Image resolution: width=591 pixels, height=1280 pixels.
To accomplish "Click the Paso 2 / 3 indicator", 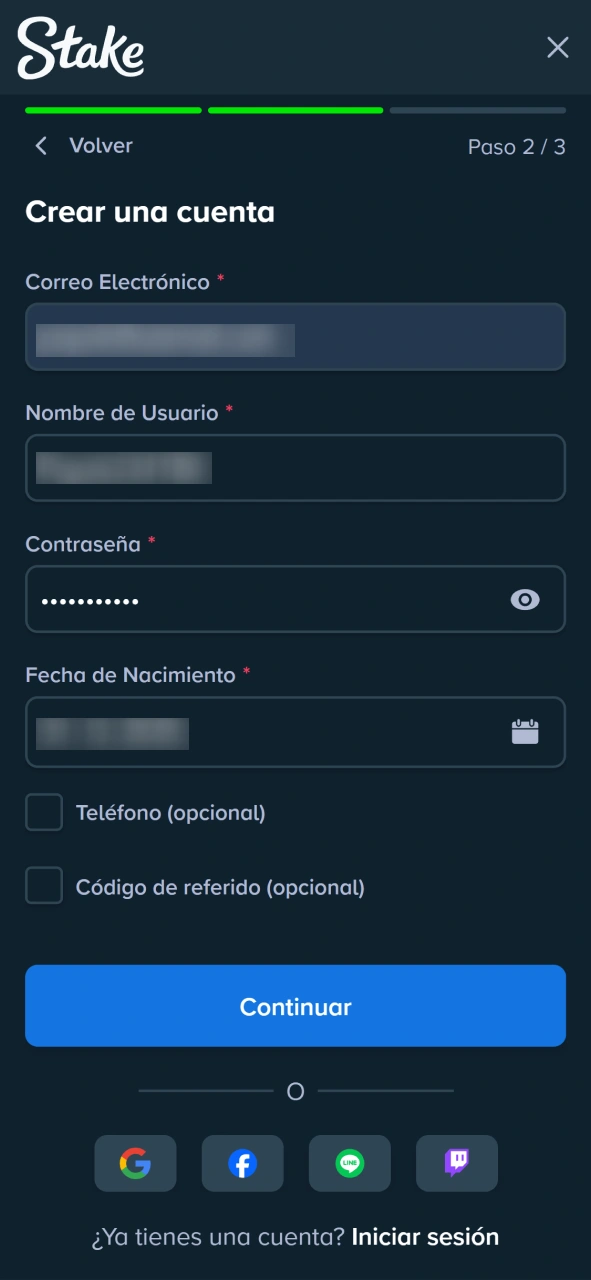I will pyautogui.click(x=516, y=147).
